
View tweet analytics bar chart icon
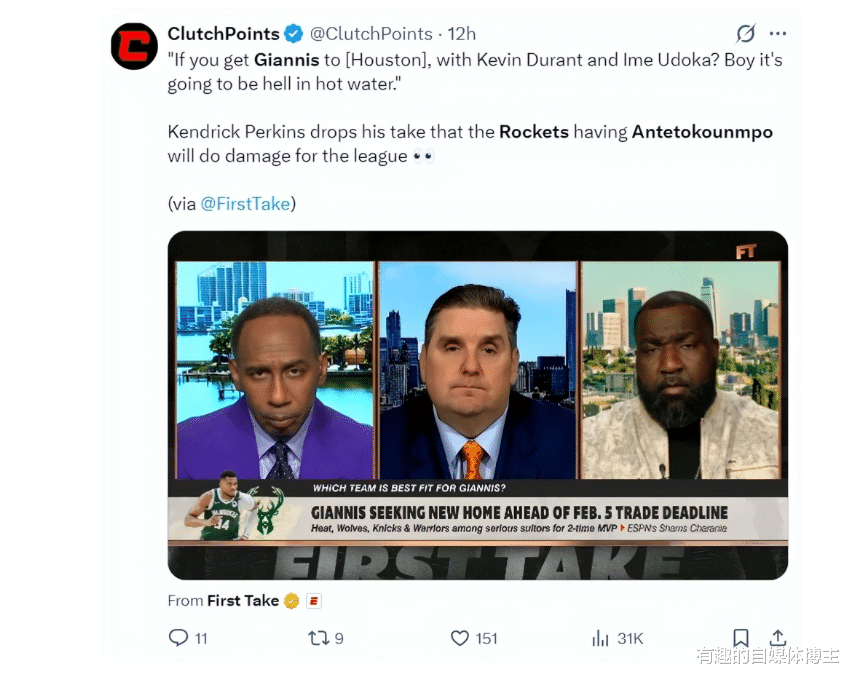tap(600, 638)
